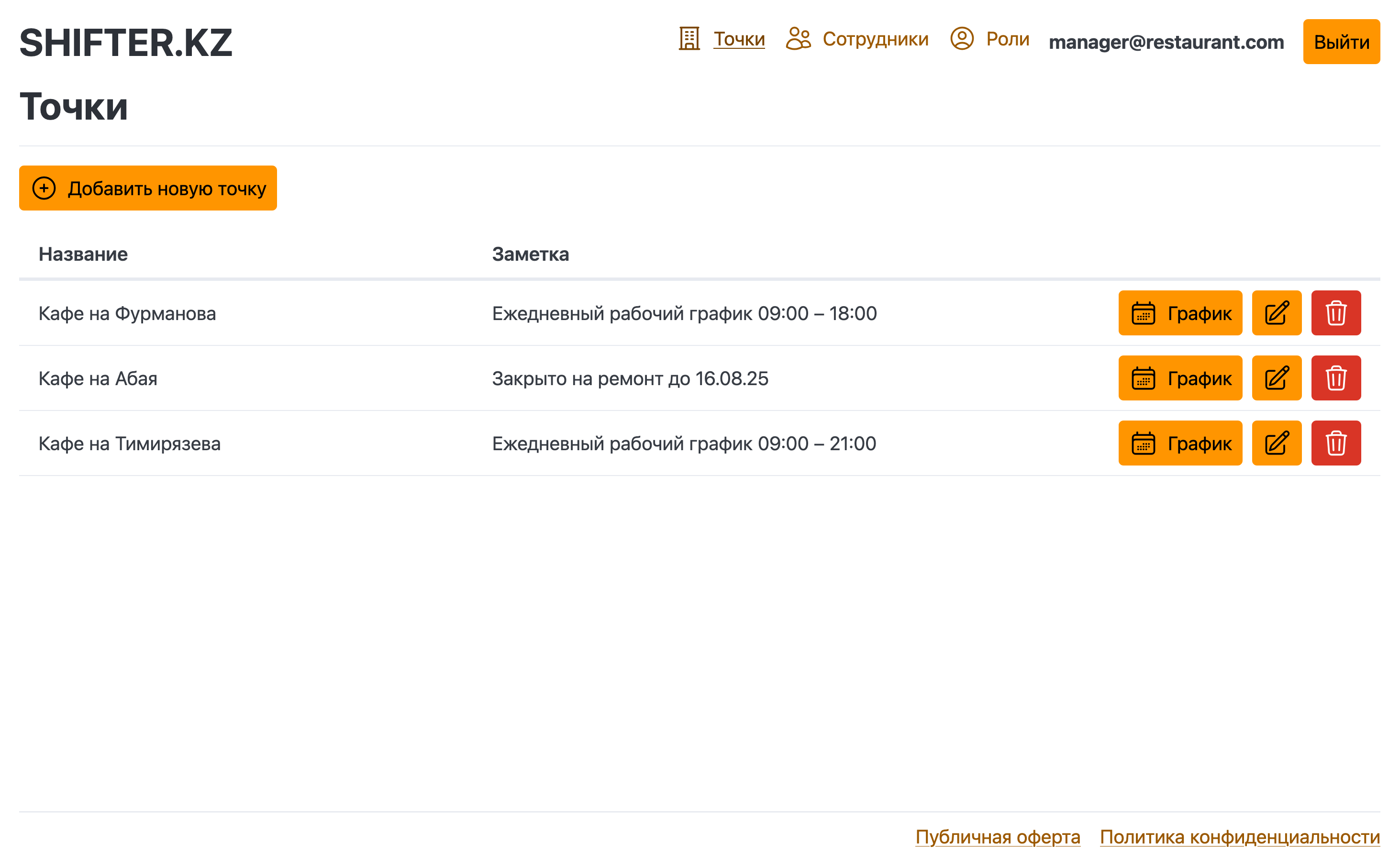Click edit pencil for Кафе на Абая
The height and width of the screenshot is (865, 1400).
pos(1276,378)
